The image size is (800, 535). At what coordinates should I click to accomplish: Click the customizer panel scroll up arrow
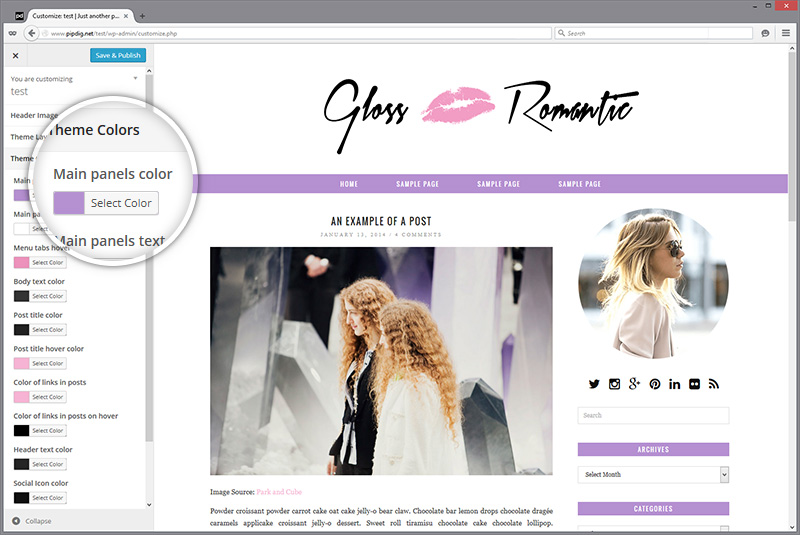click(149, 71)
